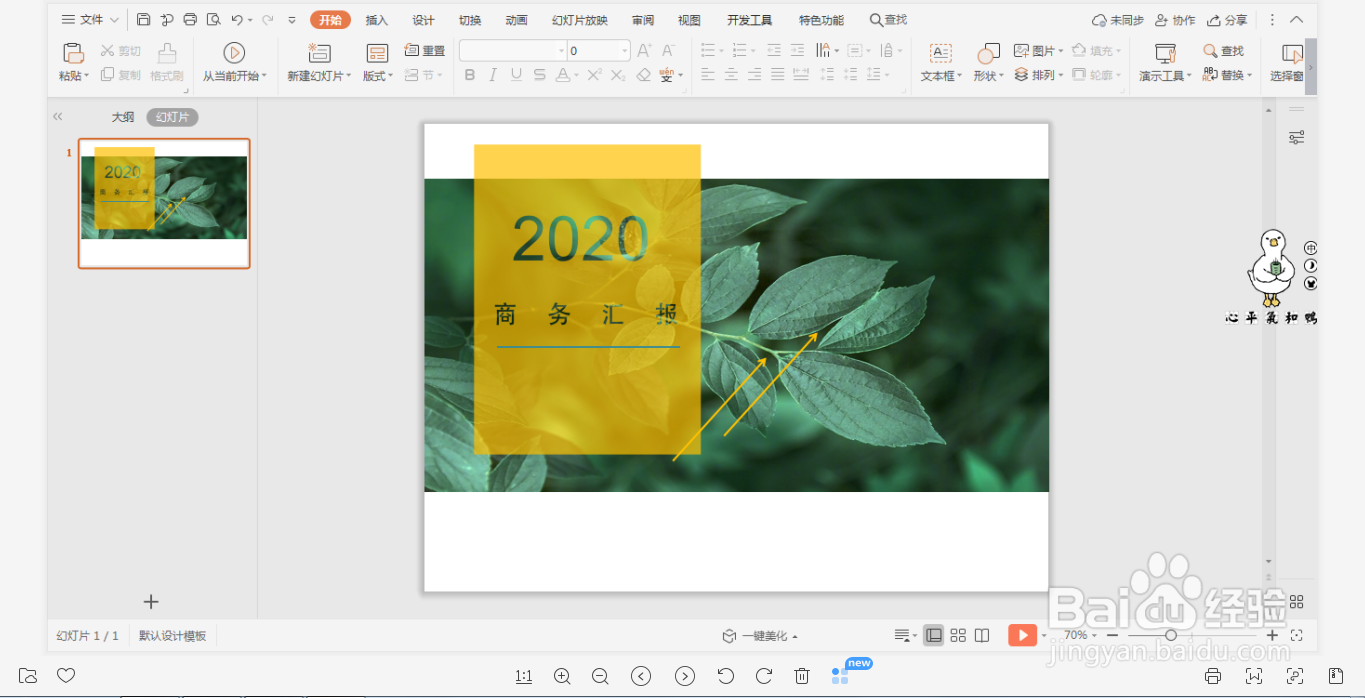Add a new slide with plus button
The height and width of the screenshot is (698, 1365).
[x=151, y=601]
